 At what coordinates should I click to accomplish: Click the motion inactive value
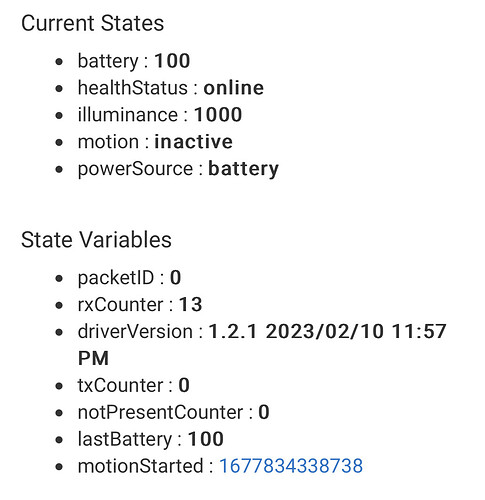193,142
